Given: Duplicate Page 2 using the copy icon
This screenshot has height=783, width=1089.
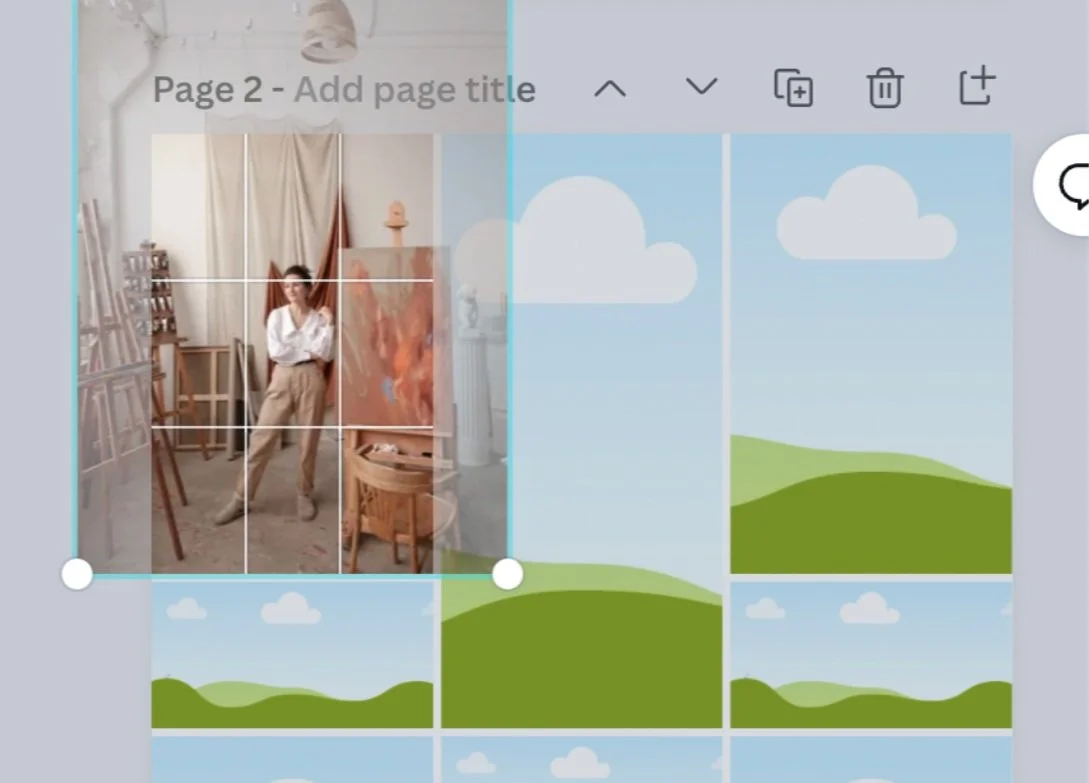Looking at the screenshot, I should tap(793, 88).
